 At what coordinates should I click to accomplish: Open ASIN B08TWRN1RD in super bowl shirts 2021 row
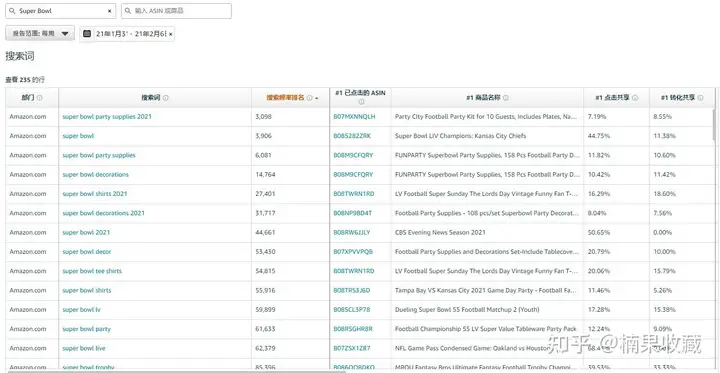pos(354,194)
